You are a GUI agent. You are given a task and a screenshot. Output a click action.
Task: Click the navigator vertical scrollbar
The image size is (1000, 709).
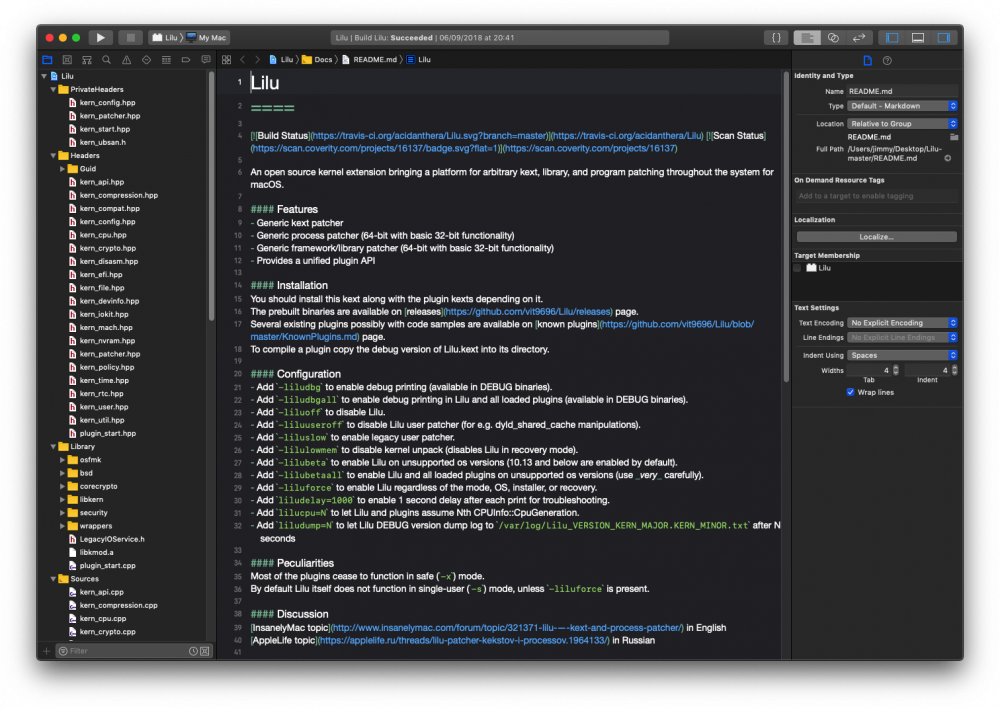click(x=211, y=196)
